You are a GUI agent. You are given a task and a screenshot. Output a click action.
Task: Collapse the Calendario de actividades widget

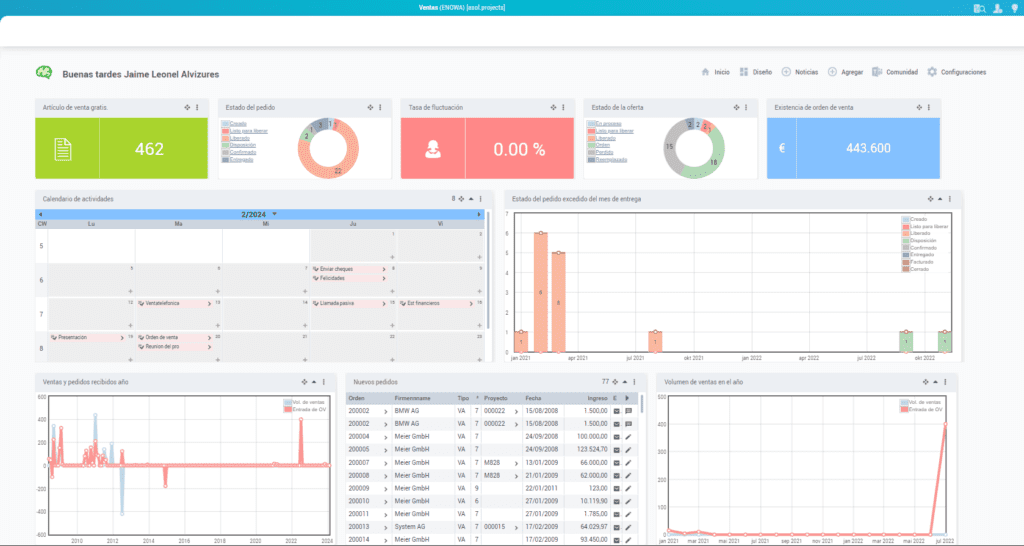click(471, 199)
